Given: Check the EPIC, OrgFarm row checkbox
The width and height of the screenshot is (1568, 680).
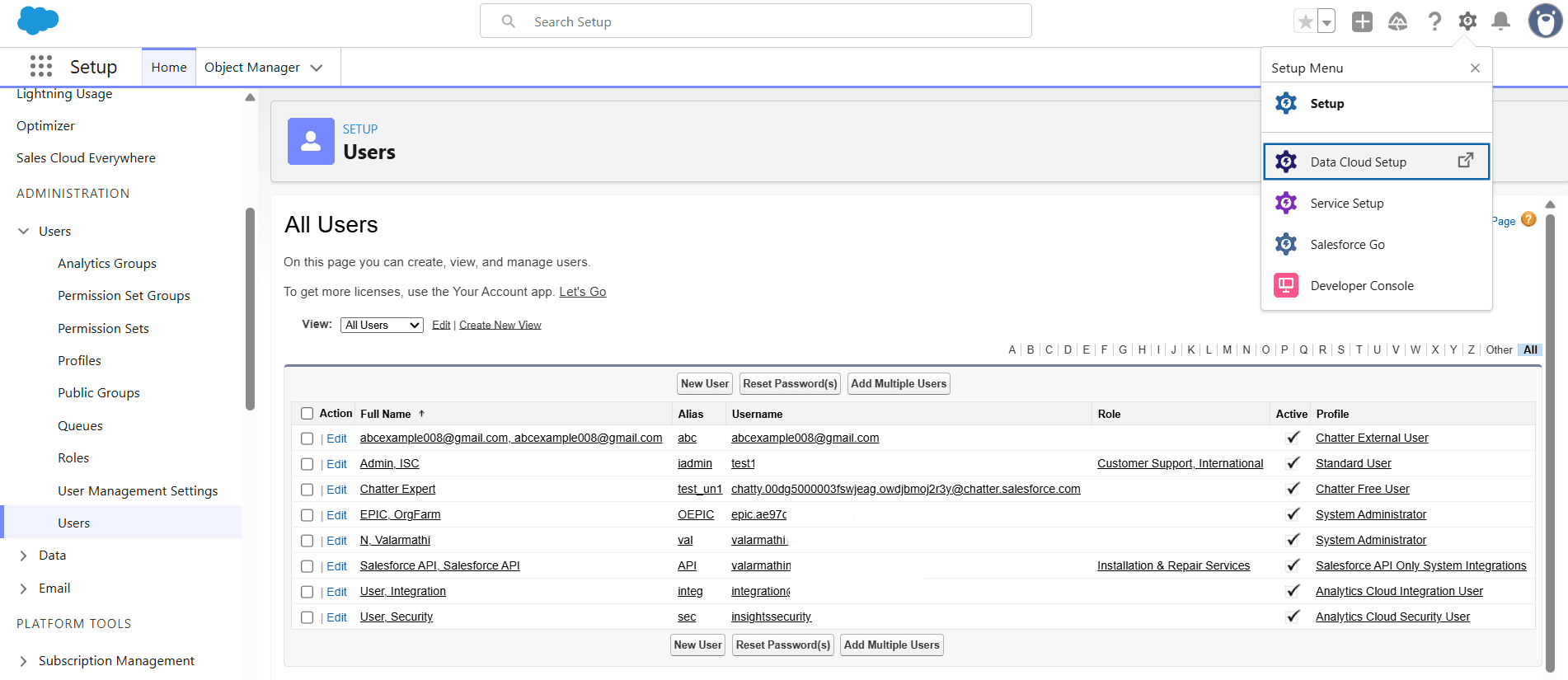Looking at the screenshot, I should pos(307,515).
